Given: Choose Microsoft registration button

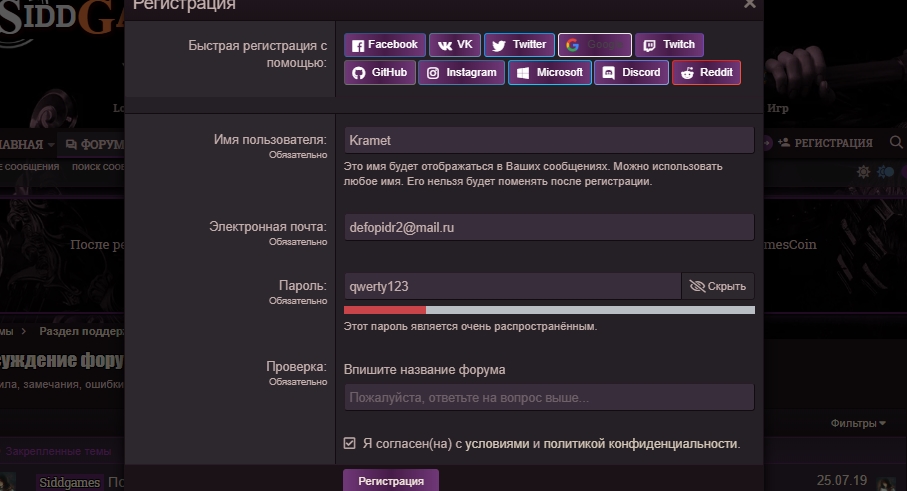Looking at the screenshot, I should [x=550, y=73].
